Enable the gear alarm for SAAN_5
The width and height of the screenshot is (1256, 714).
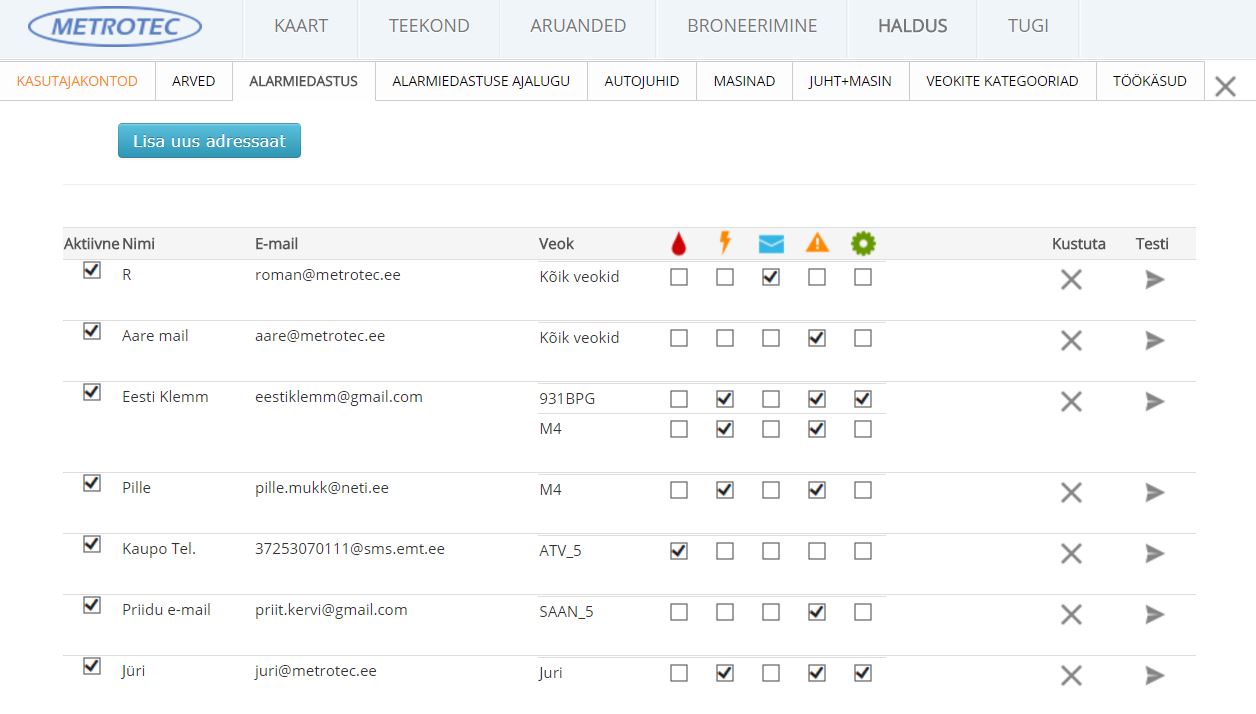[x=863, y=612]
